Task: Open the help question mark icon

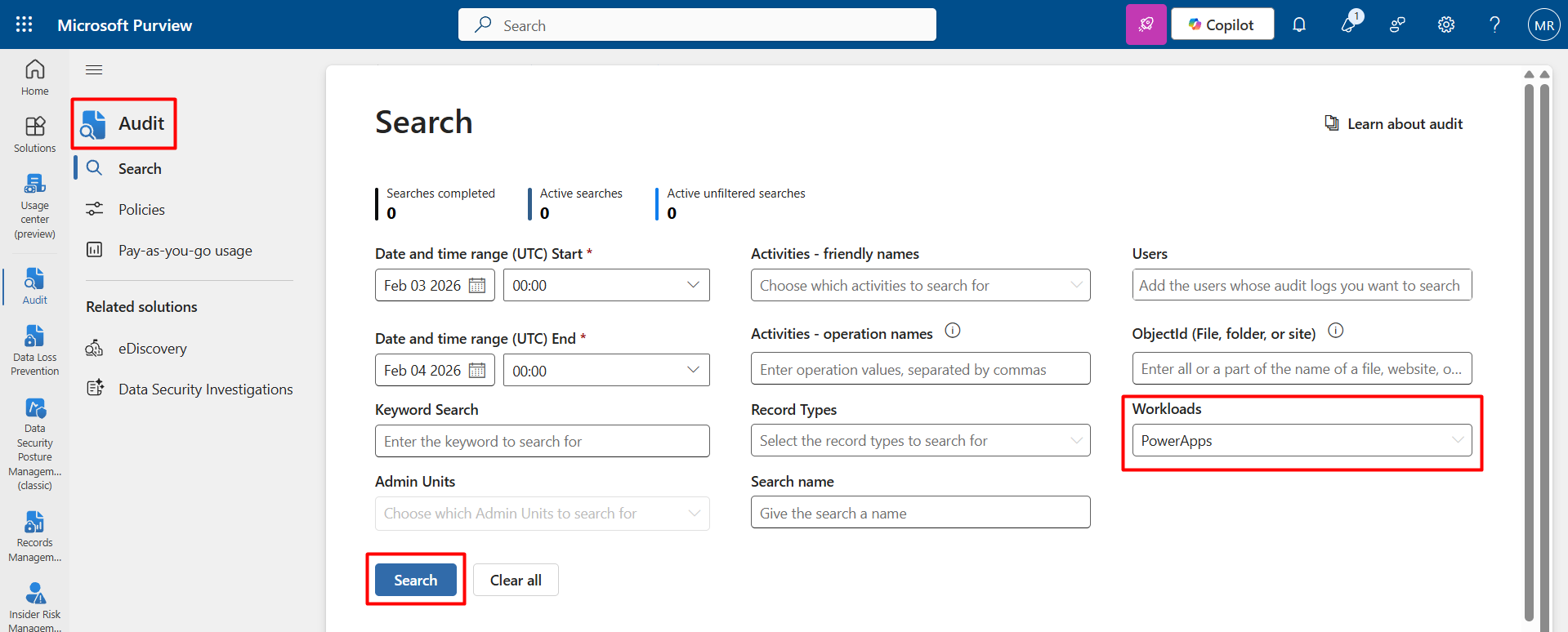Action: tap(1494, 24)
